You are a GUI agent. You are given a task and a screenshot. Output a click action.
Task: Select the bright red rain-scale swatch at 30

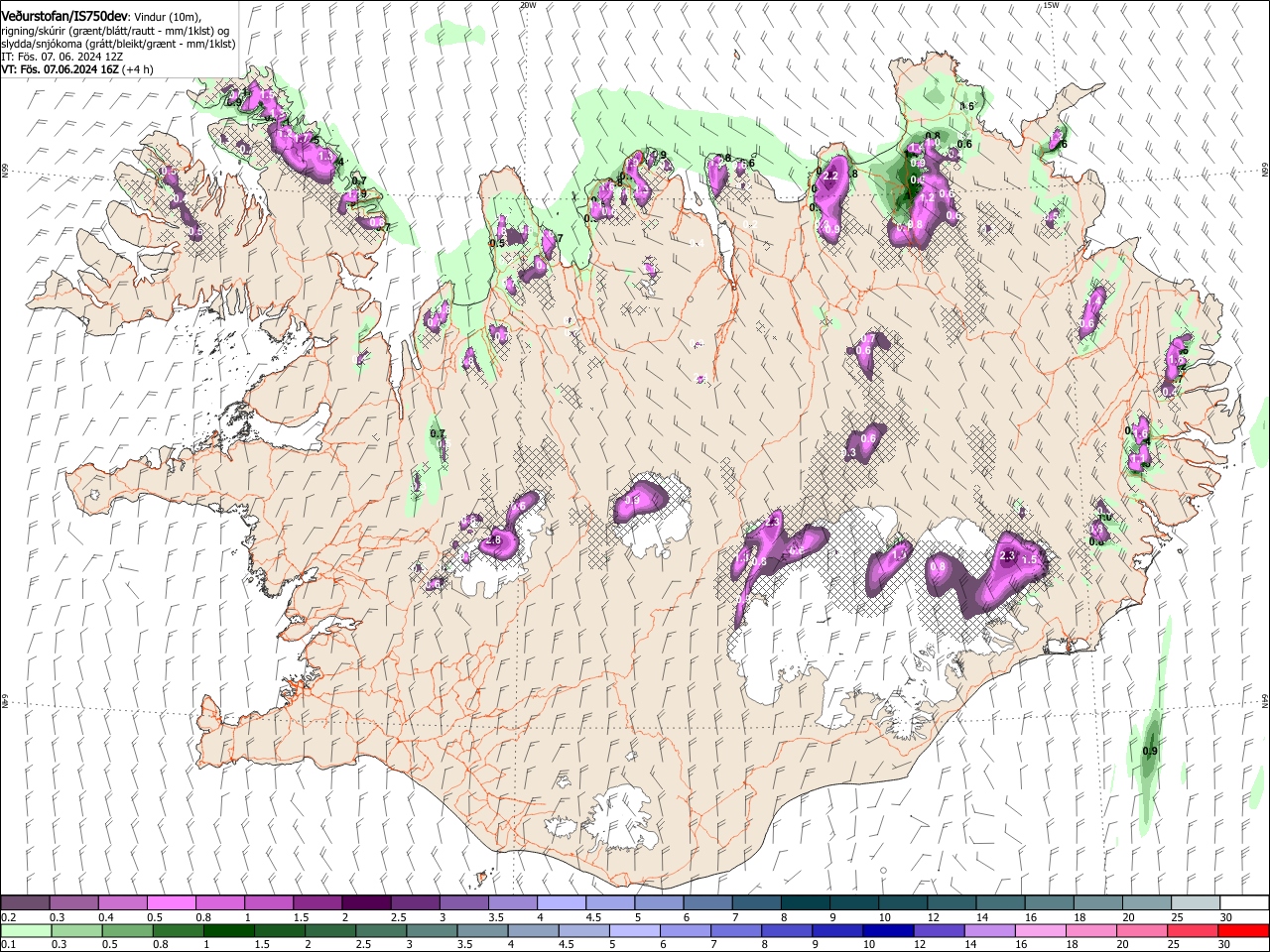pyautogui.click(x=1242, y=930)
